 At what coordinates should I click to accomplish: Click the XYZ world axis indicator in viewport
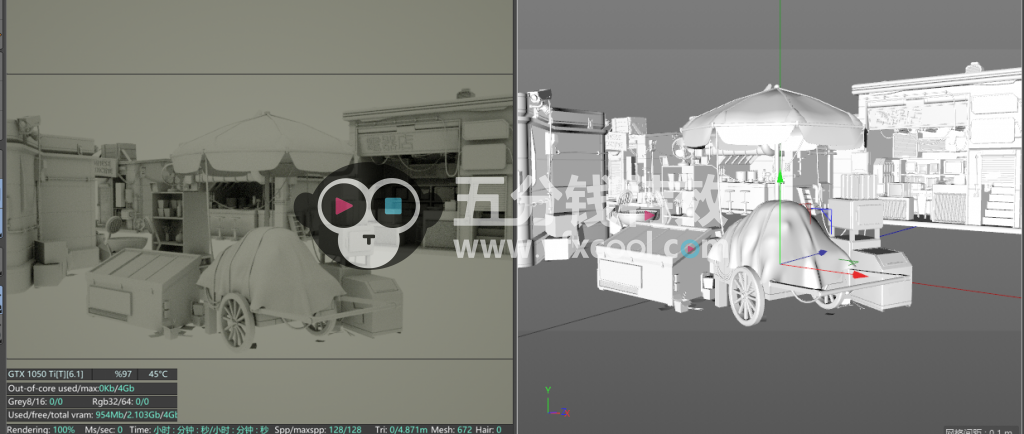coord(556,402)
